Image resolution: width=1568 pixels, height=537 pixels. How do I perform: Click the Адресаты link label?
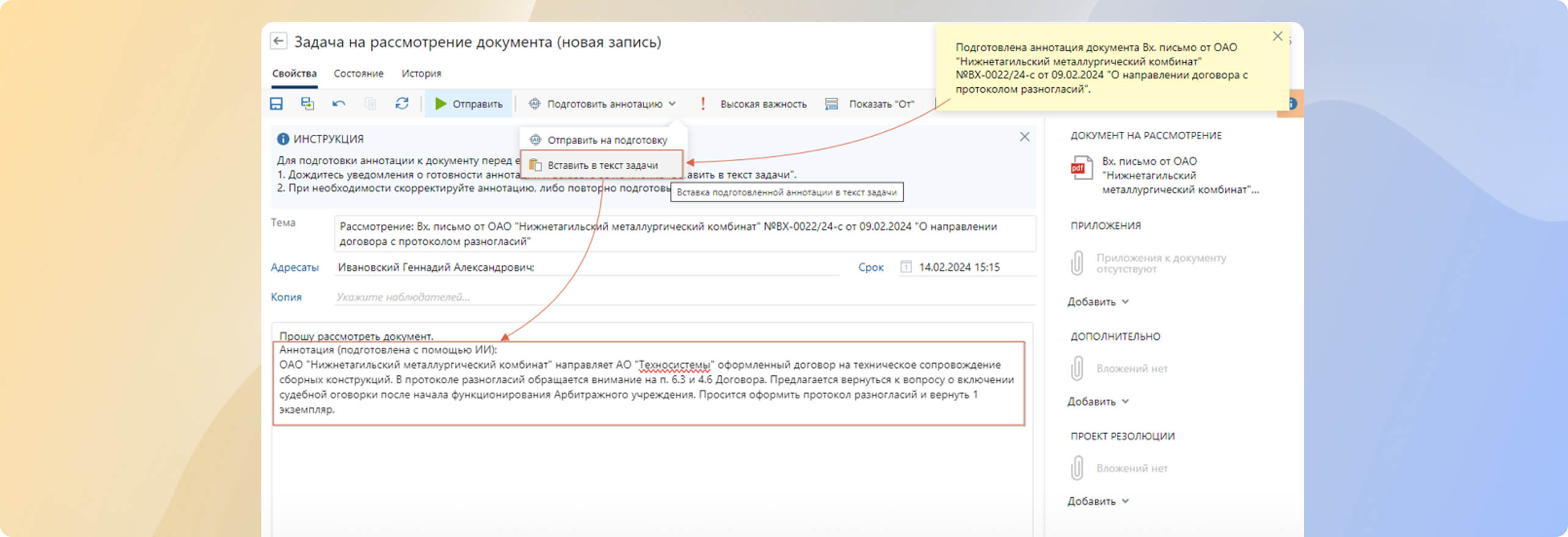pos(294,267)
